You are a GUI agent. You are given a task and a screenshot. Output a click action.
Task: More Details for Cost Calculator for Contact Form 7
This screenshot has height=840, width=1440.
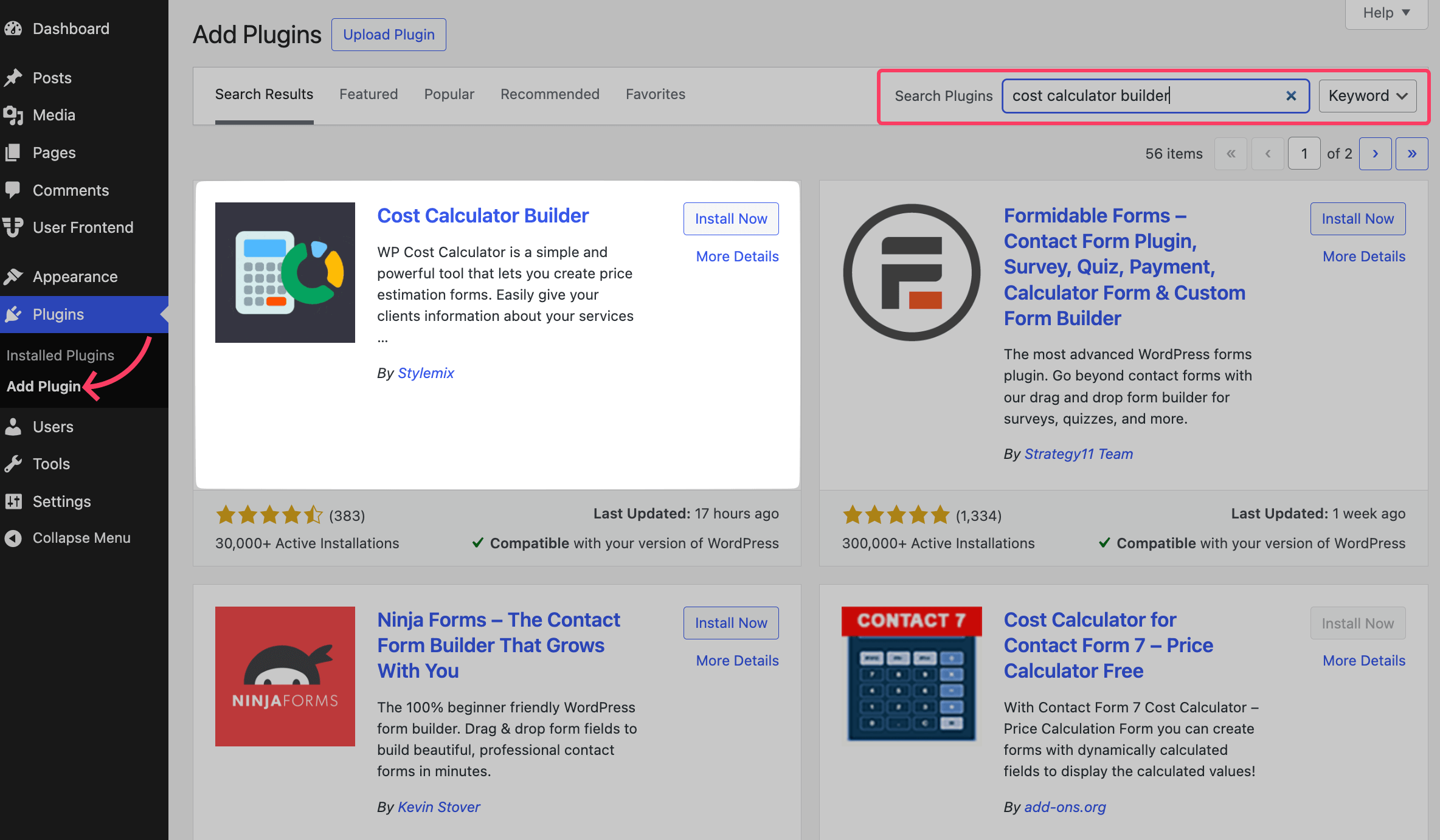(x=1364, y=661)
